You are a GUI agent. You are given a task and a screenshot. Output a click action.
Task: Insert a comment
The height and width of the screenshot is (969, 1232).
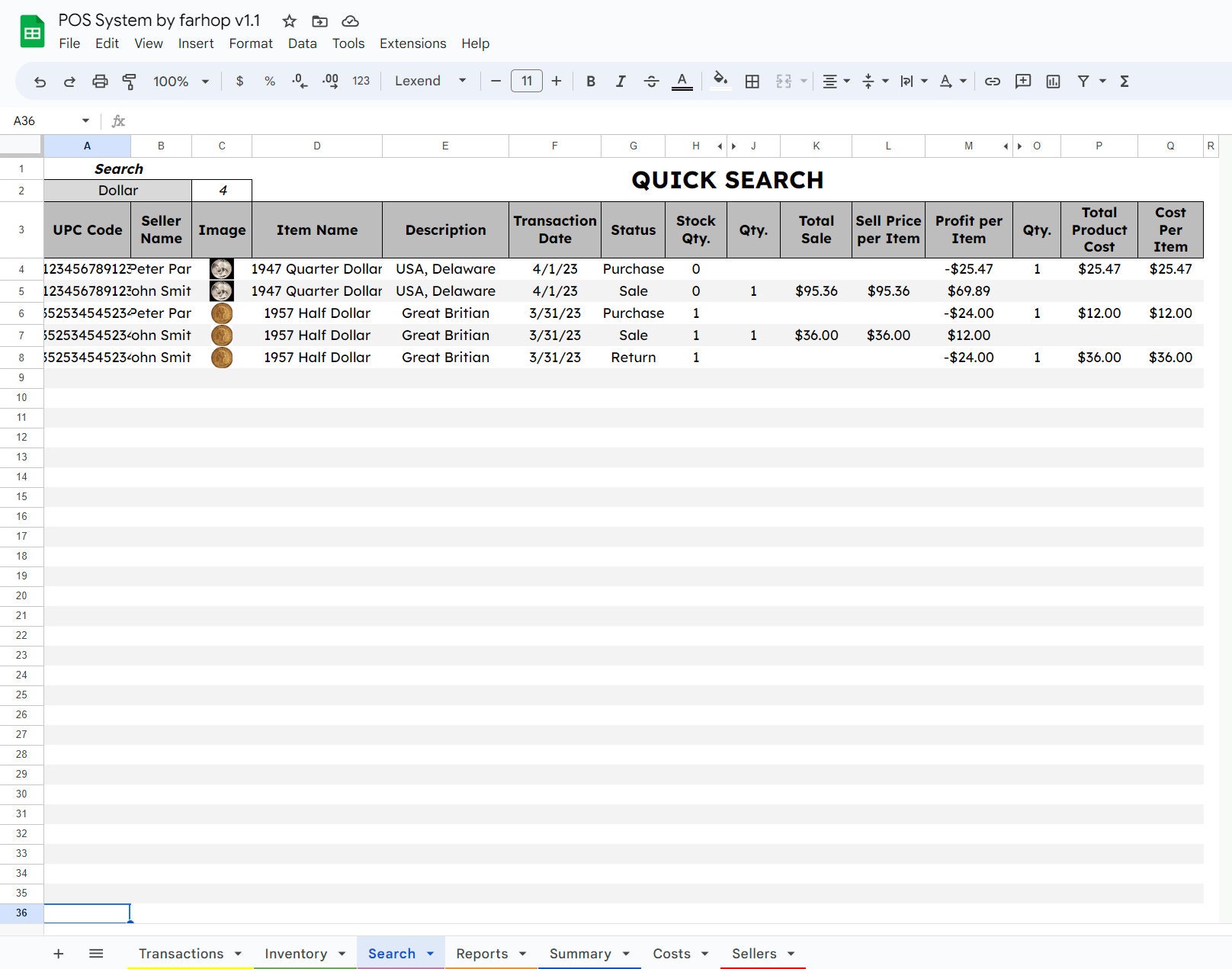(x=1023, y=82)
